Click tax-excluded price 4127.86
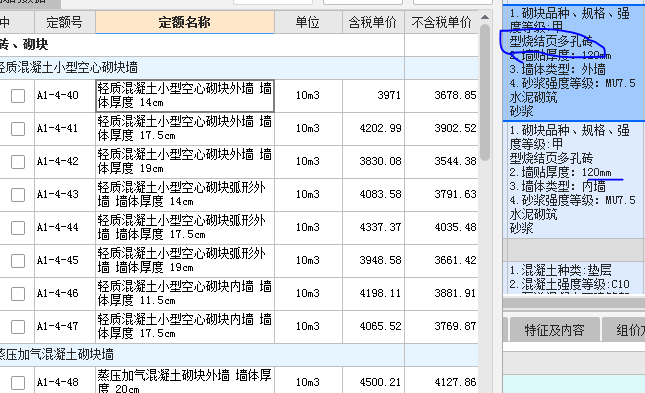The height and width of the screenshot is (393, 645). point(455,382)
